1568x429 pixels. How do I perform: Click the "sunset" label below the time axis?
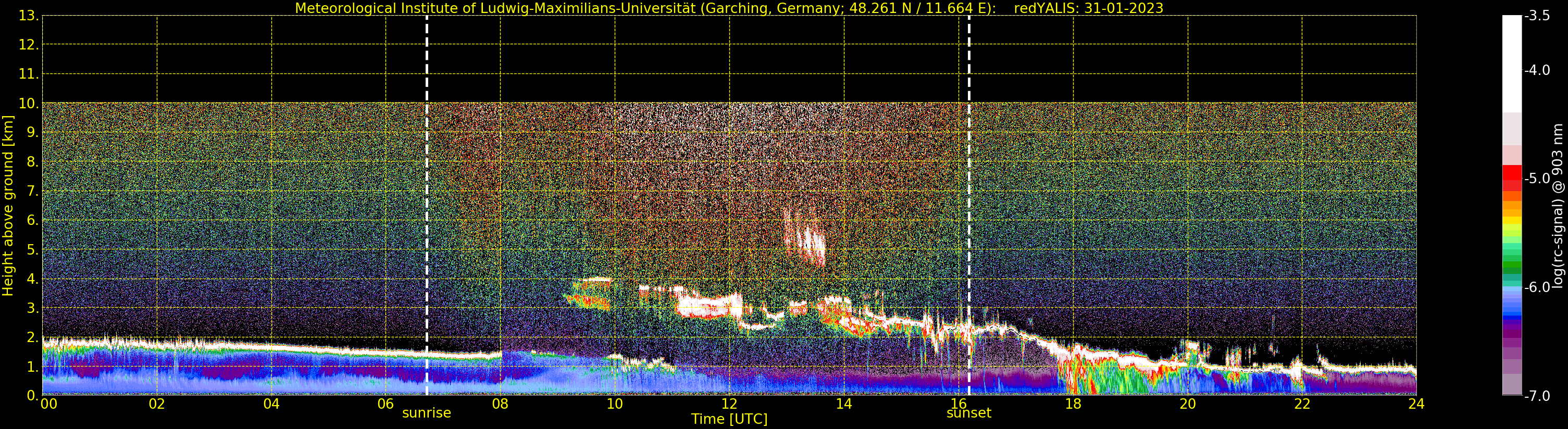[969, 412]
